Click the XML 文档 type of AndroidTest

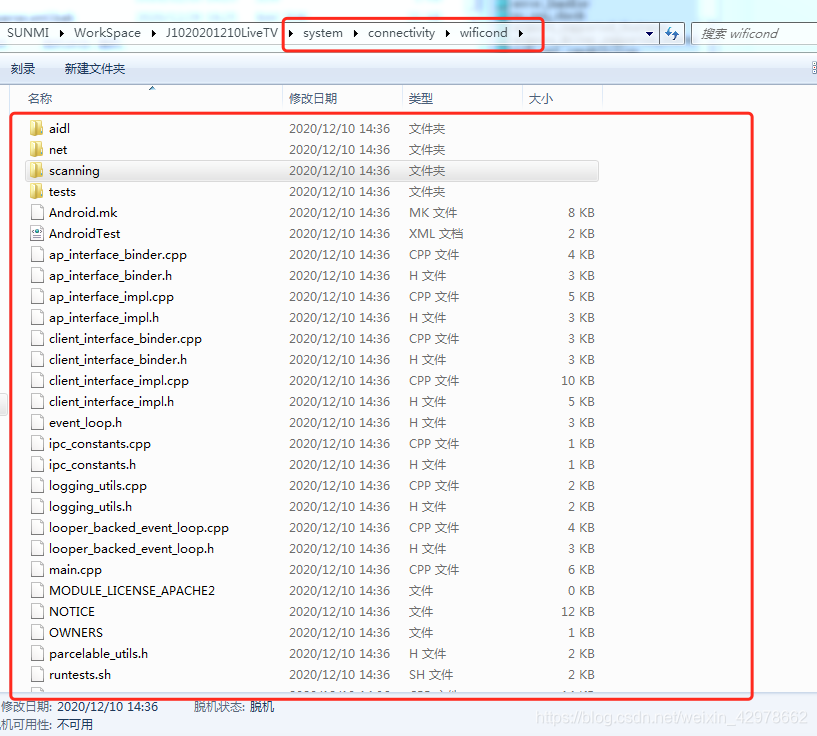(x=436, y=233)
